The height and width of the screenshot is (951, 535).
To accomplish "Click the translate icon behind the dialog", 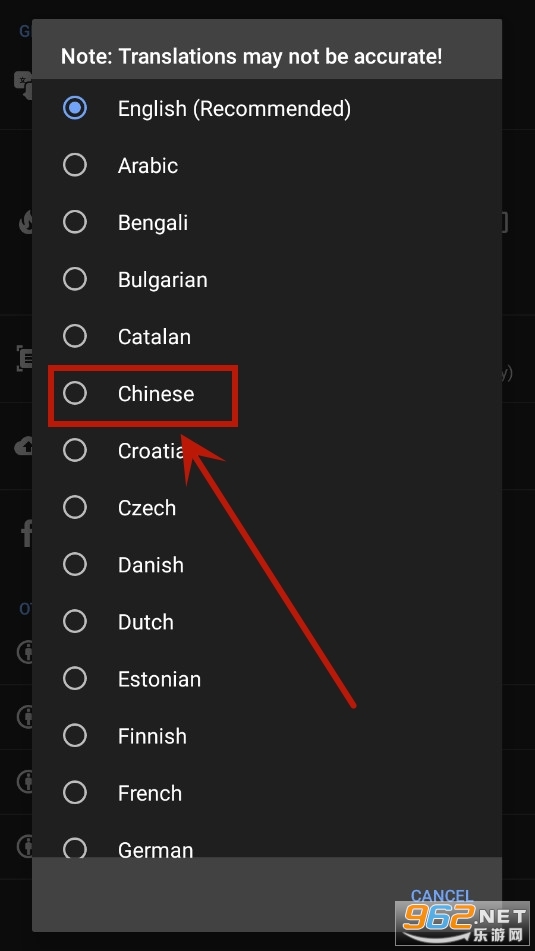I will click(23, 85).
